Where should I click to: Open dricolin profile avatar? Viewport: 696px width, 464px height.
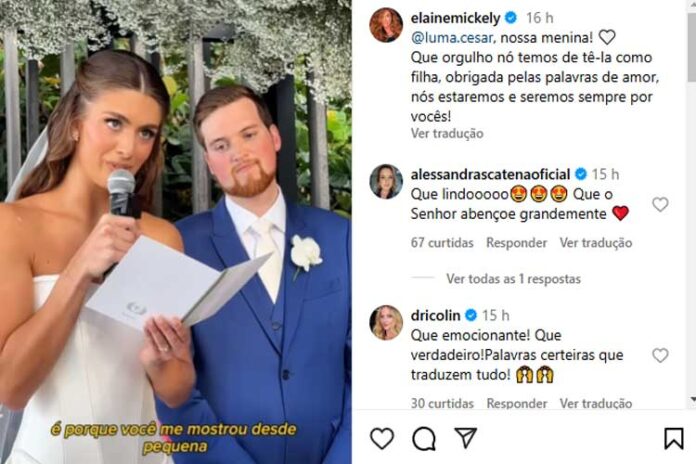(x=386, y=322)
